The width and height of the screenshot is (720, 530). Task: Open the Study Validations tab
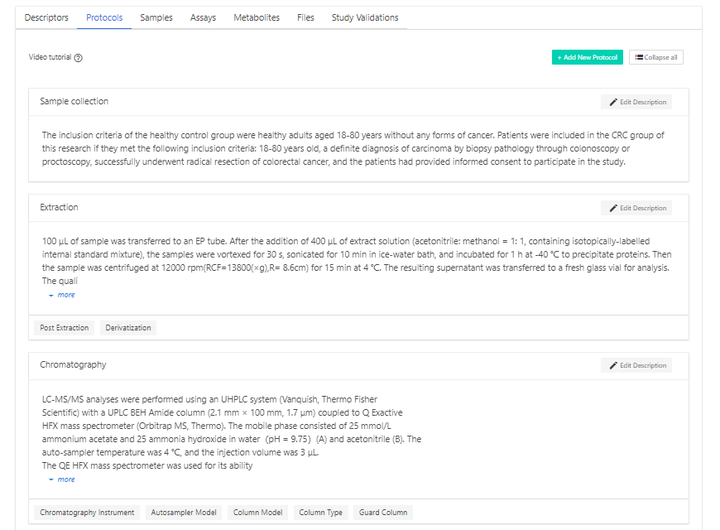(365, 18)
